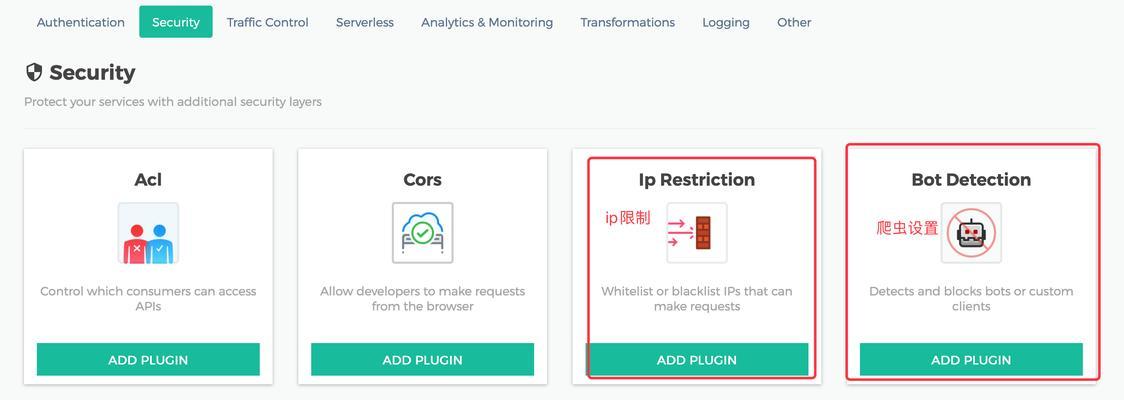Viewport: 1124px width, 400px height.
Task: Click the shield icon beside Security heading
Action: click(34, 72)
